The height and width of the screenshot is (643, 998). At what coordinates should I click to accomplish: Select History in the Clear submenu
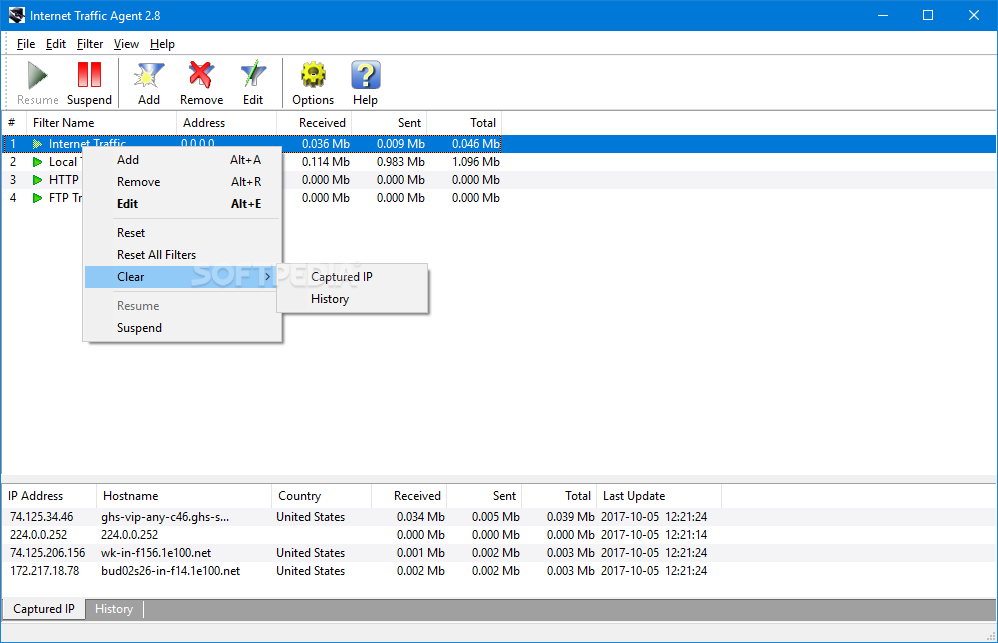353,299
